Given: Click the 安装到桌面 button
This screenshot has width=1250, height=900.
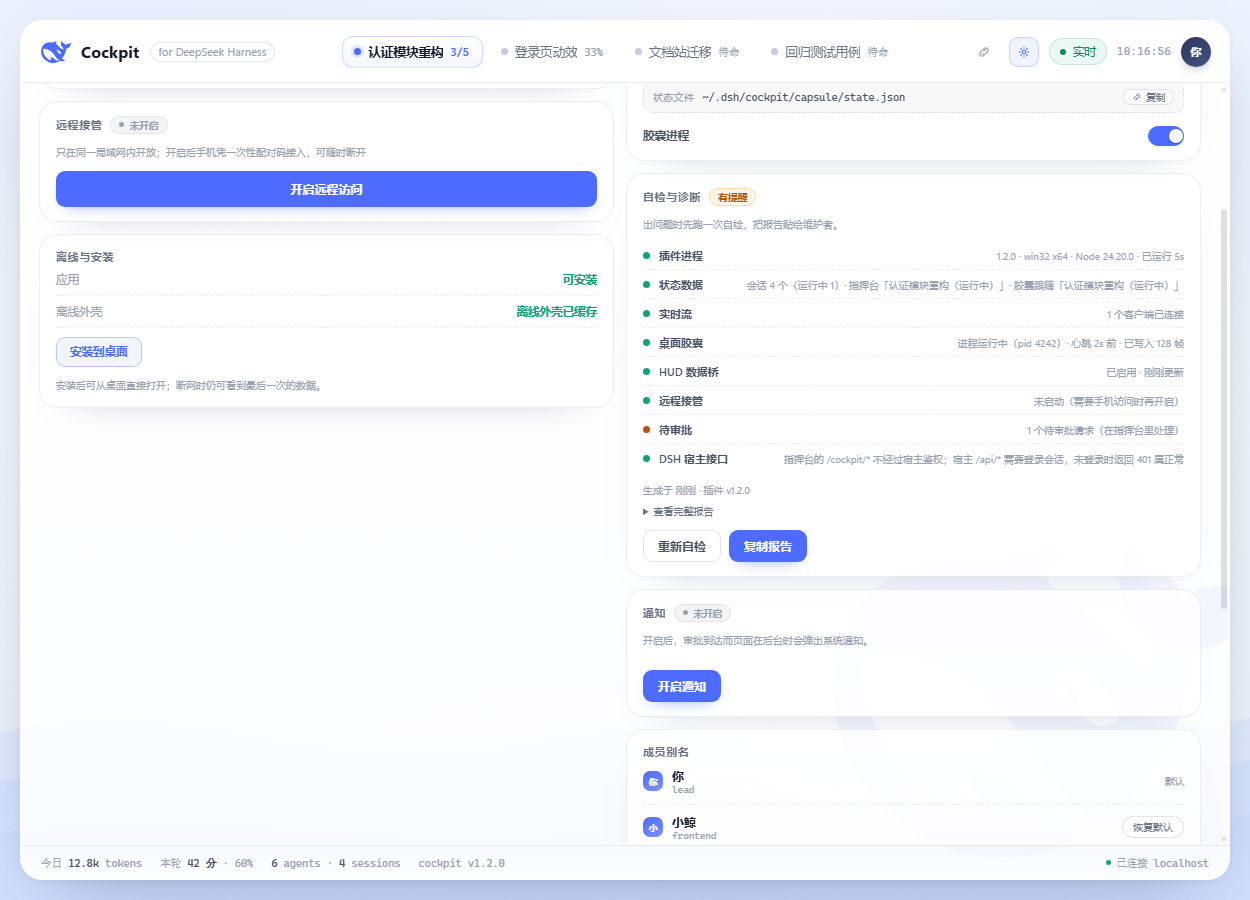Looking at the screenshot, I should click(99, 352).
